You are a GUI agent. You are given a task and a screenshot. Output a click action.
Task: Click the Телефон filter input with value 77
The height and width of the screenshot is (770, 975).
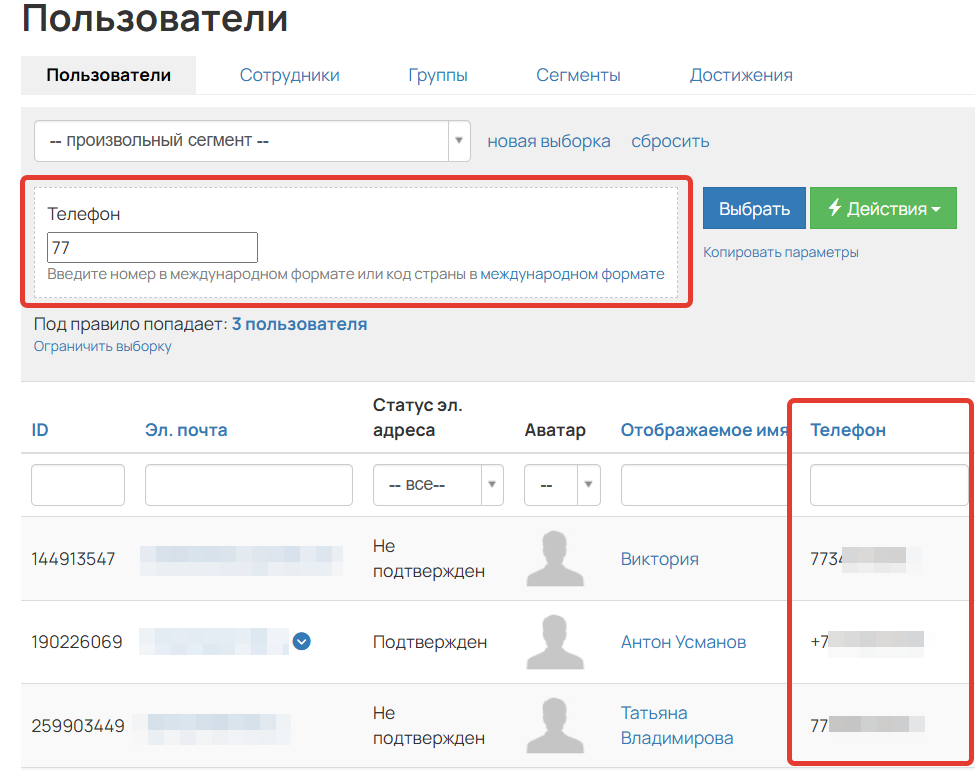point(152,247)
